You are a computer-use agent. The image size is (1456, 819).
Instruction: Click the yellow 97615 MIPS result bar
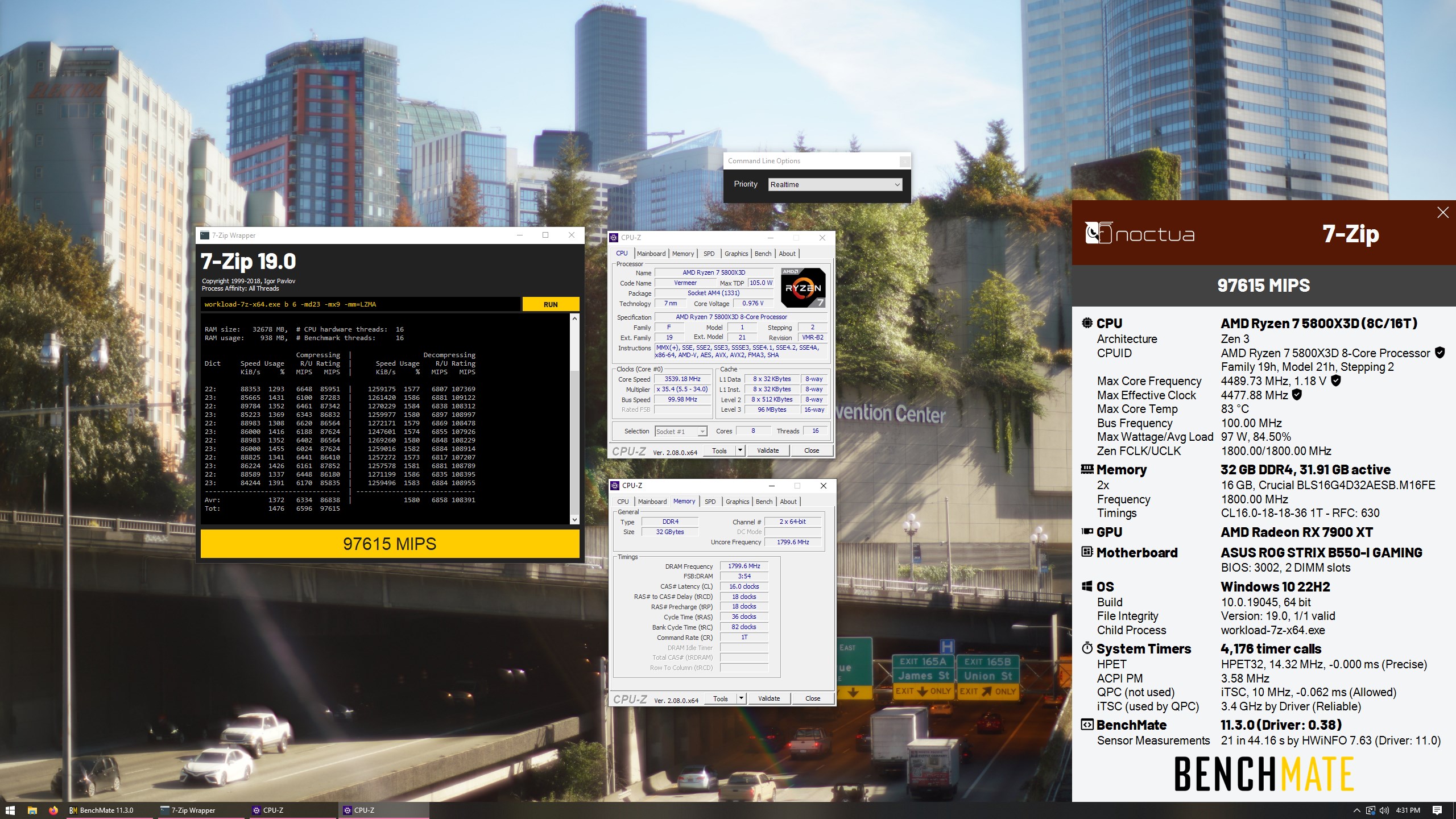390,544
